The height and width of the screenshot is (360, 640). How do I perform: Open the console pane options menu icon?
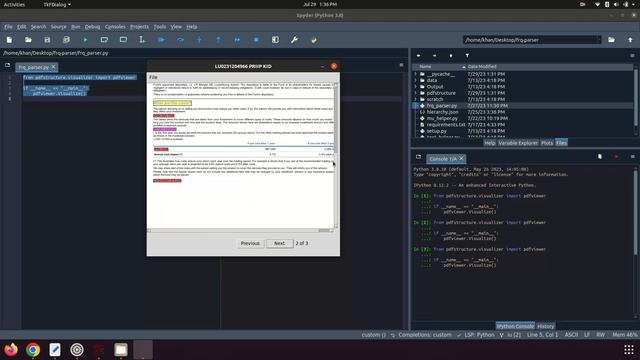[x=632, y=157]
